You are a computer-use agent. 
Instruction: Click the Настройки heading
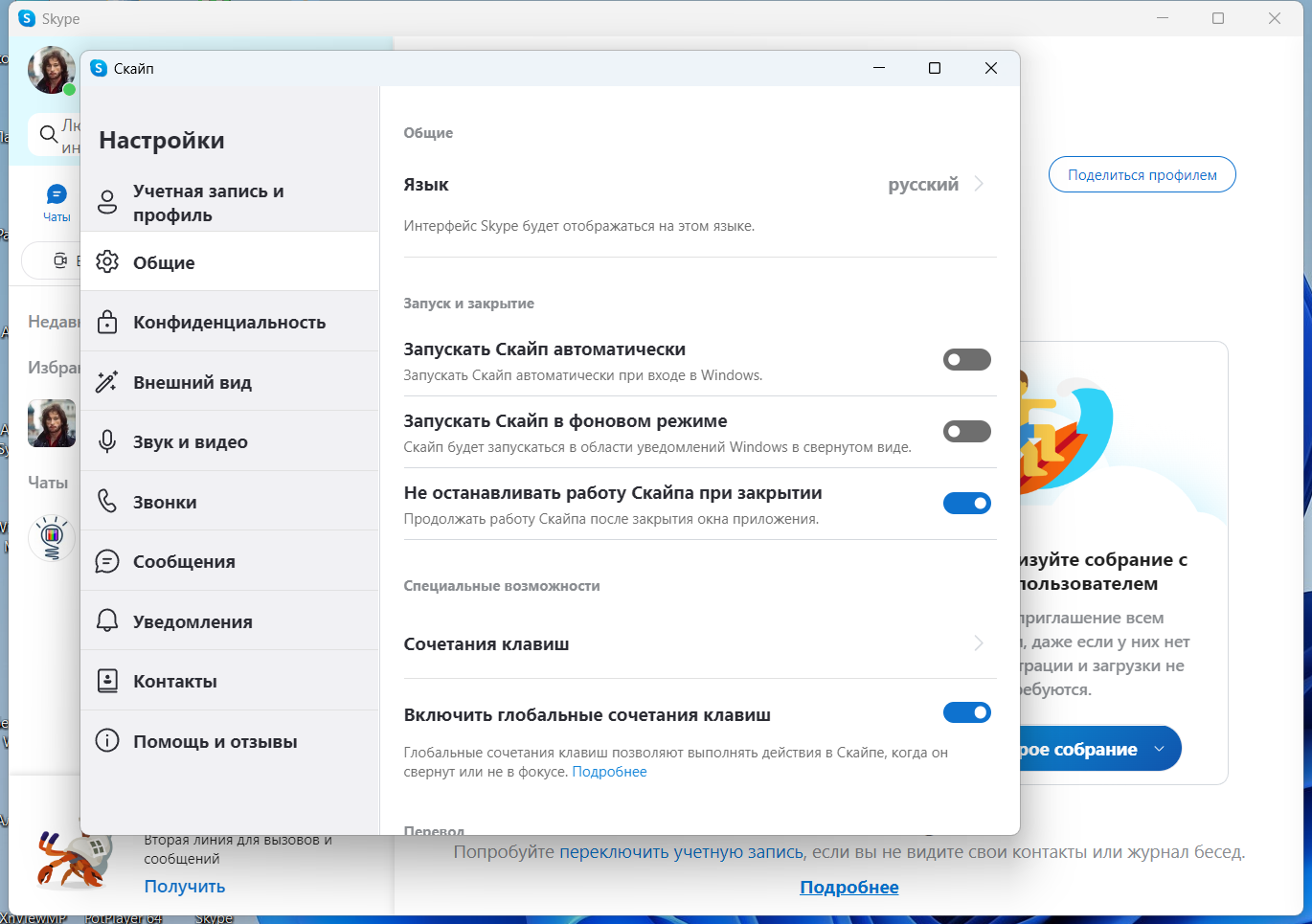162,141
